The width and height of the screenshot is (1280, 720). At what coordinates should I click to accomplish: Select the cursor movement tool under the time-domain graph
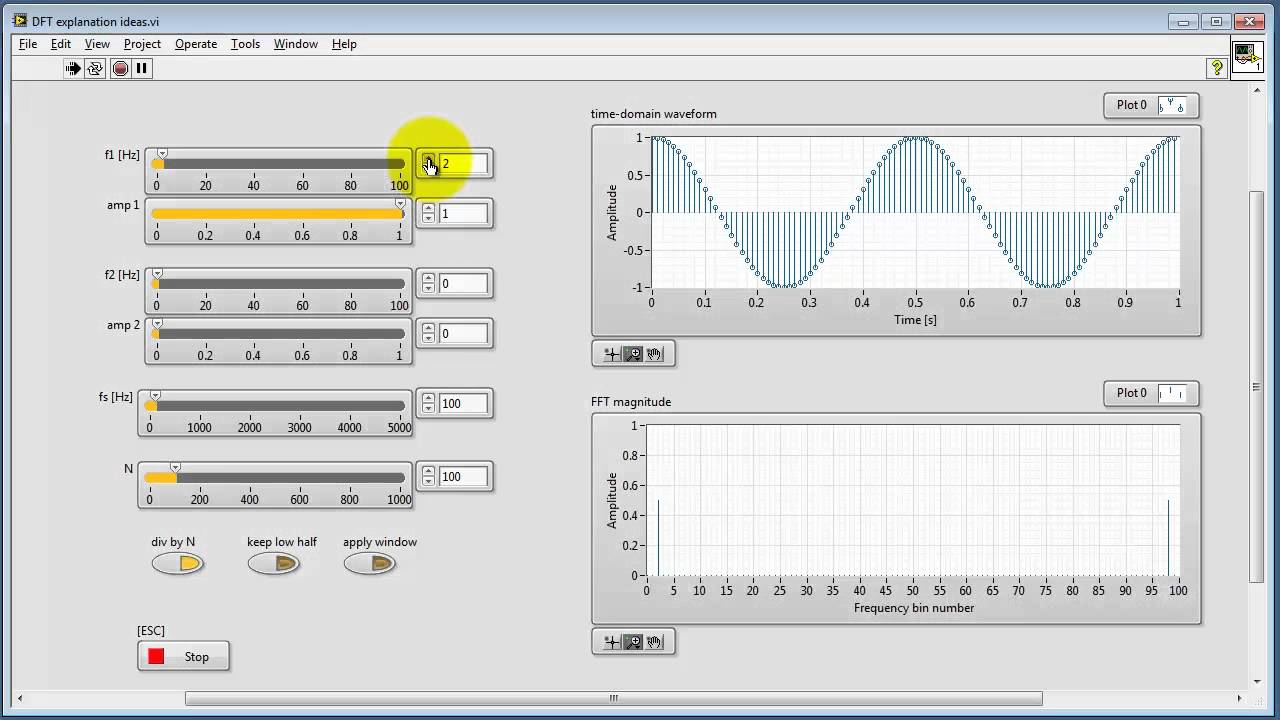tap(612, 354)
